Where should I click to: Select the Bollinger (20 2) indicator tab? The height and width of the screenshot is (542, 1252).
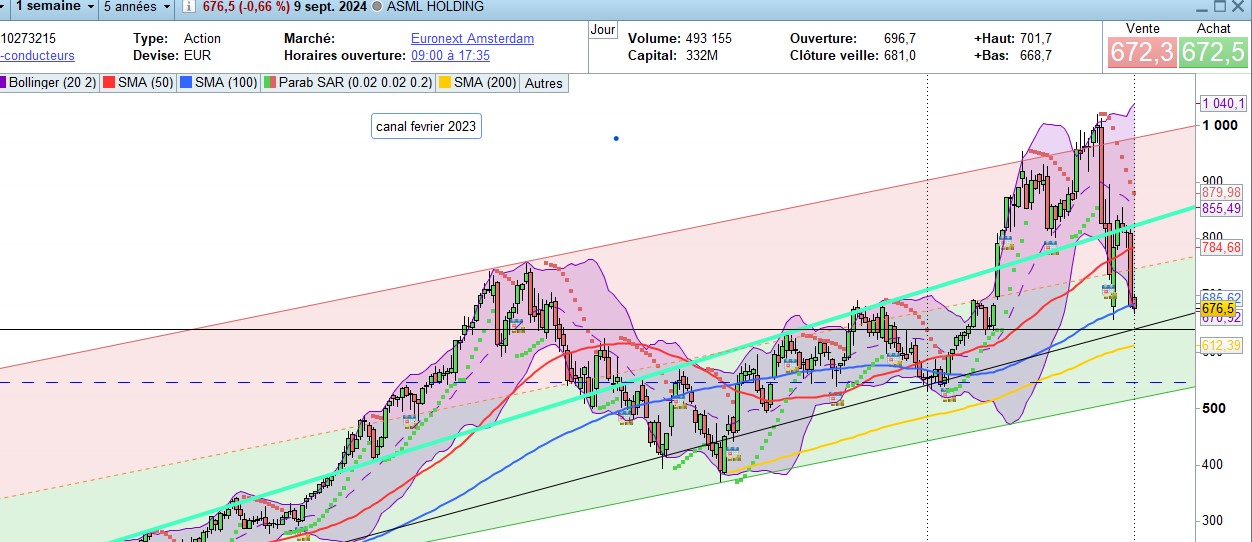(x=49, y=83)
